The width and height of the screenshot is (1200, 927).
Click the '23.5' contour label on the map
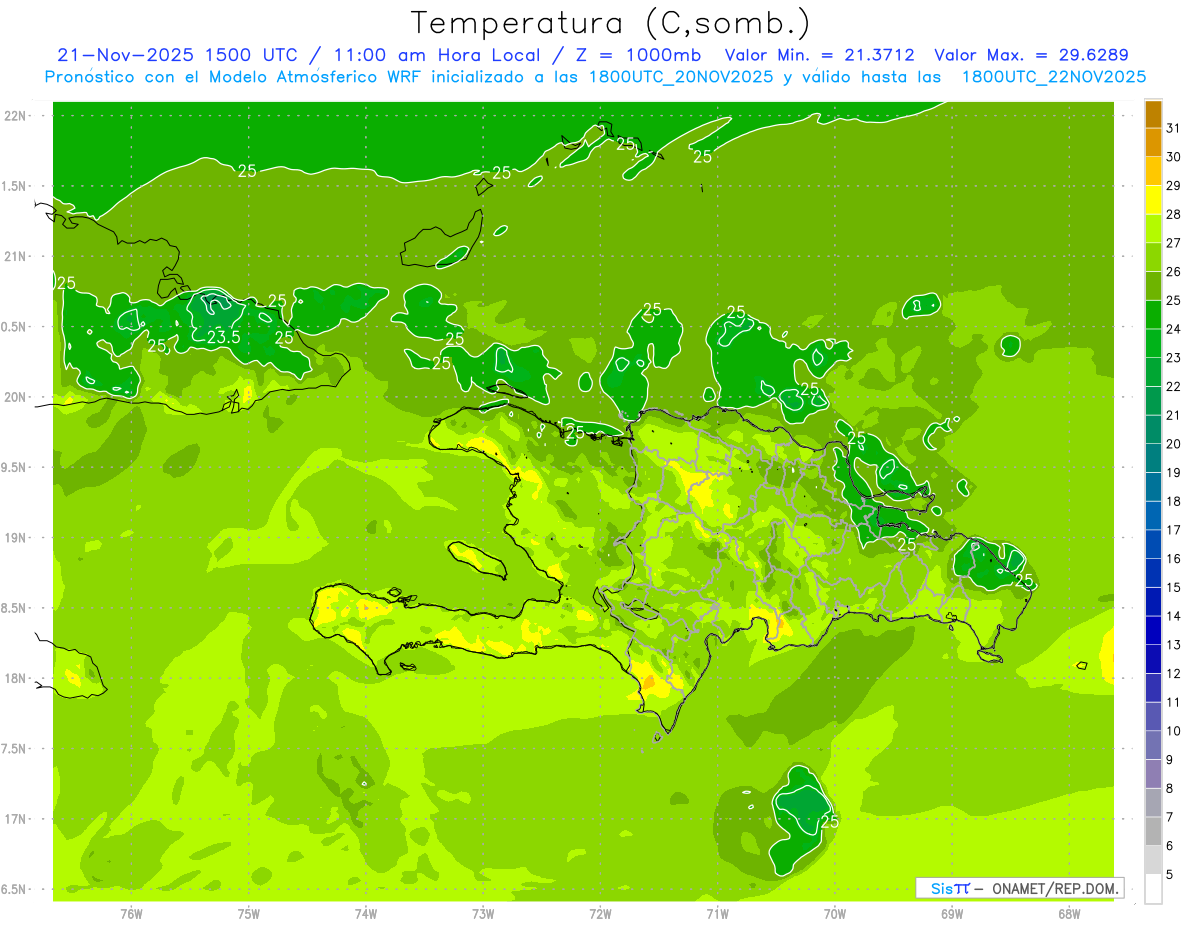coord(224,338)
